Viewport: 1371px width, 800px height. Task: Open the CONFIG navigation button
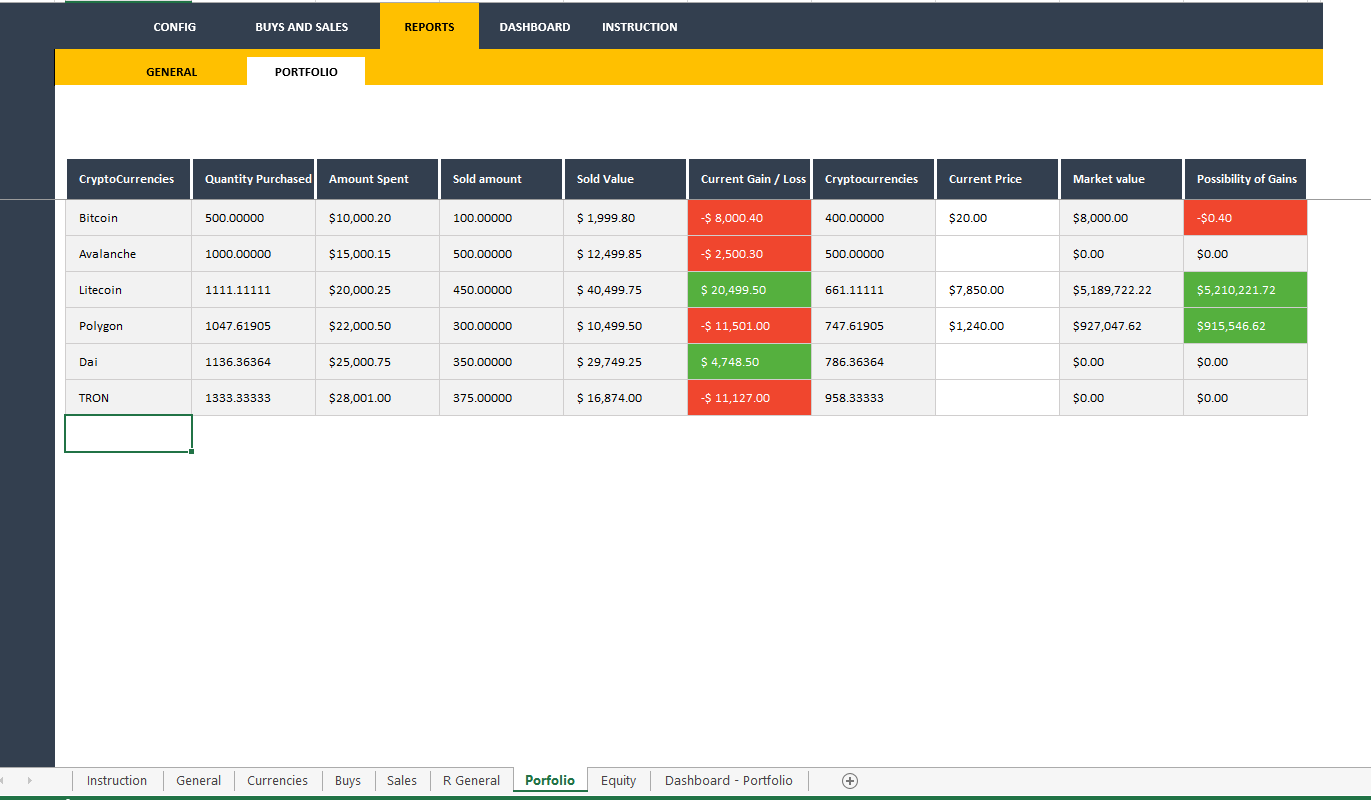[x=175, y=27]
